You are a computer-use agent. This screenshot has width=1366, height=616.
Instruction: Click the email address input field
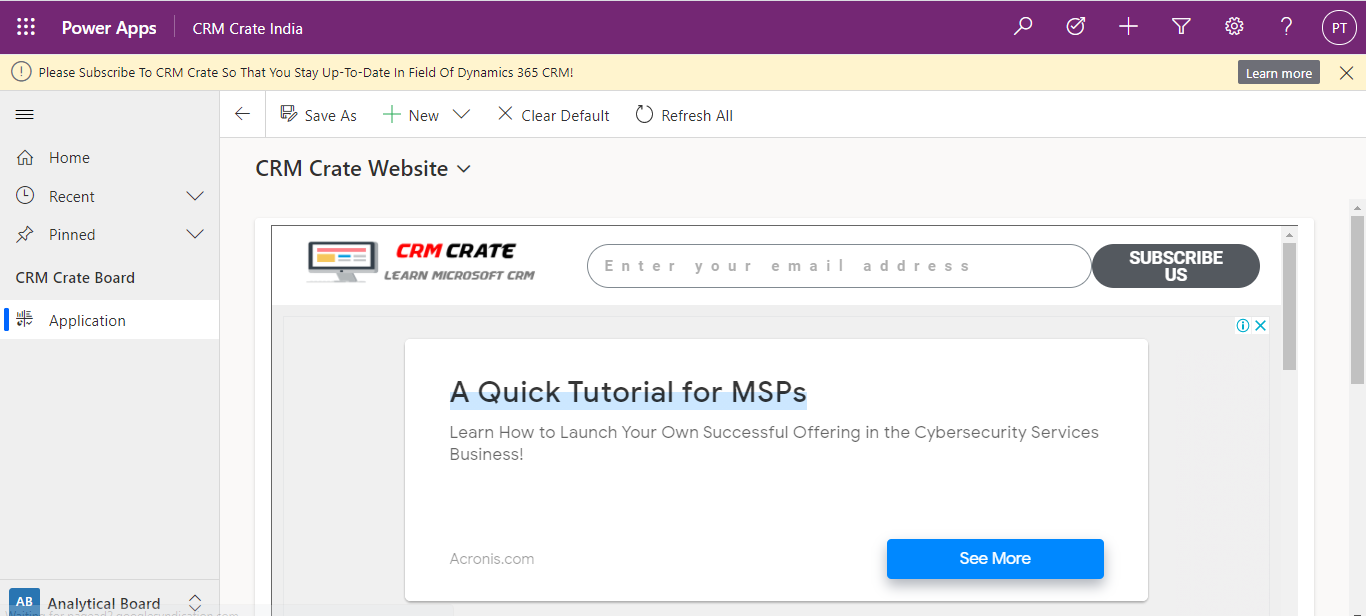[840, 266]
